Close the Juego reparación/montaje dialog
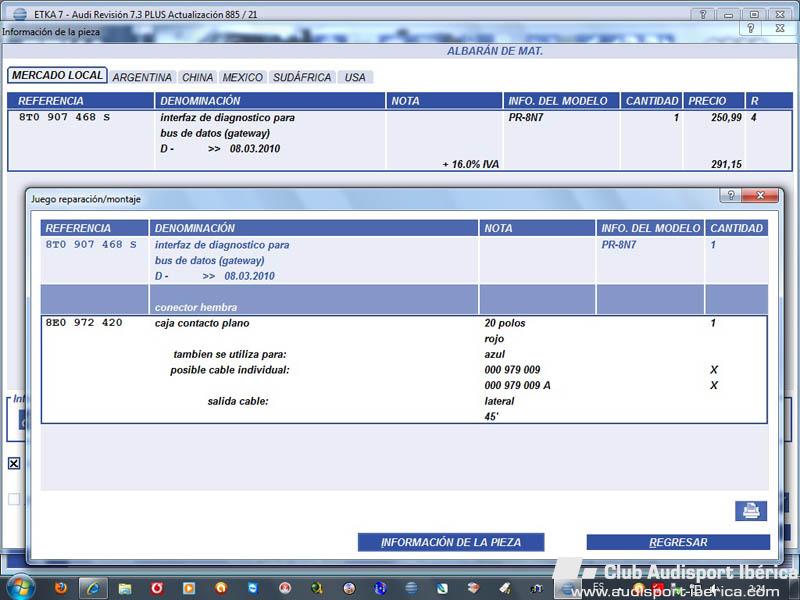 [x=760, y=195]
